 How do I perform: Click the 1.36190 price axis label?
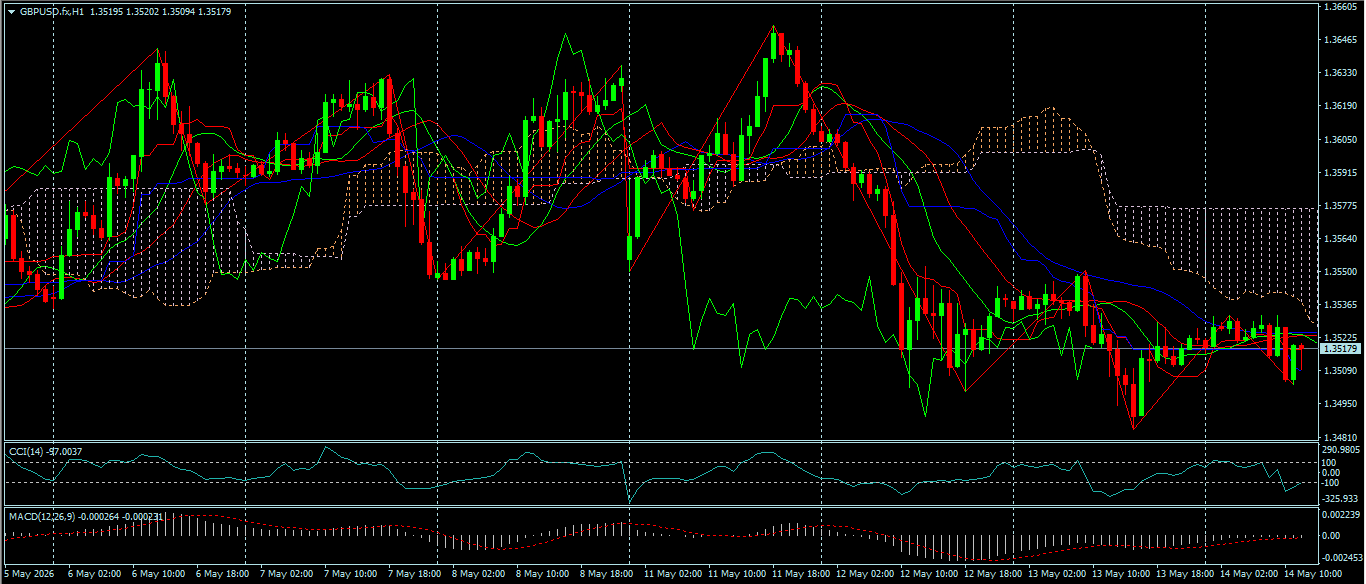(x=1339, y=106)
